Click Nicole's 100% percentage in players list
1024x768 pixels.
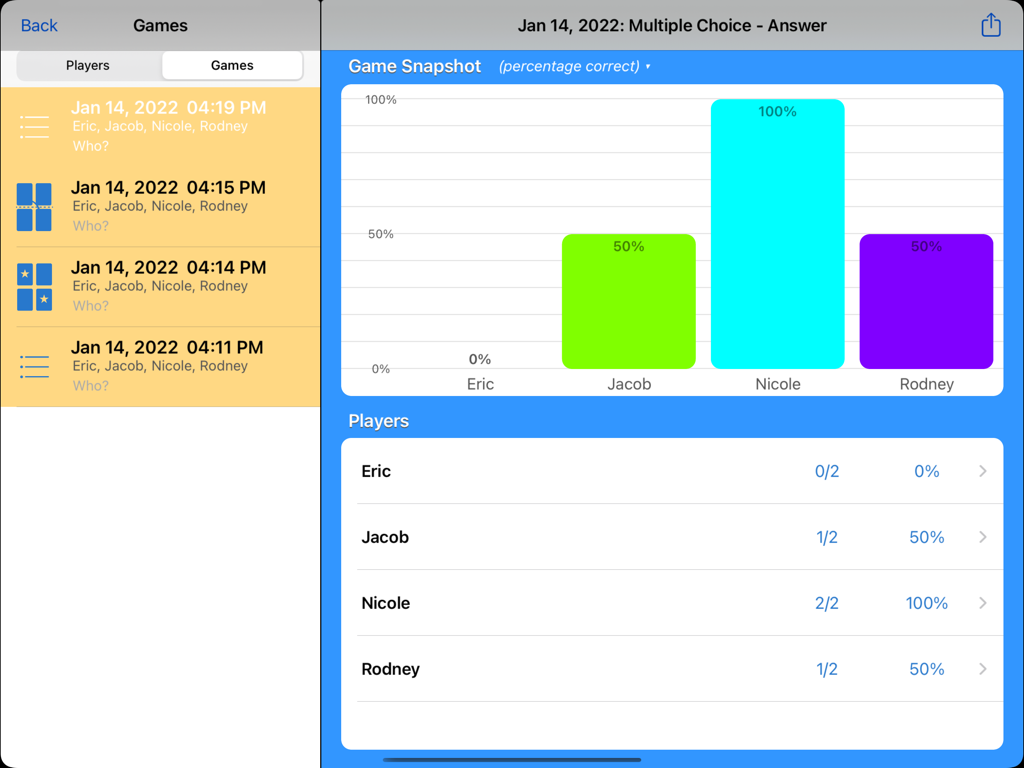(x=926, y=603)
